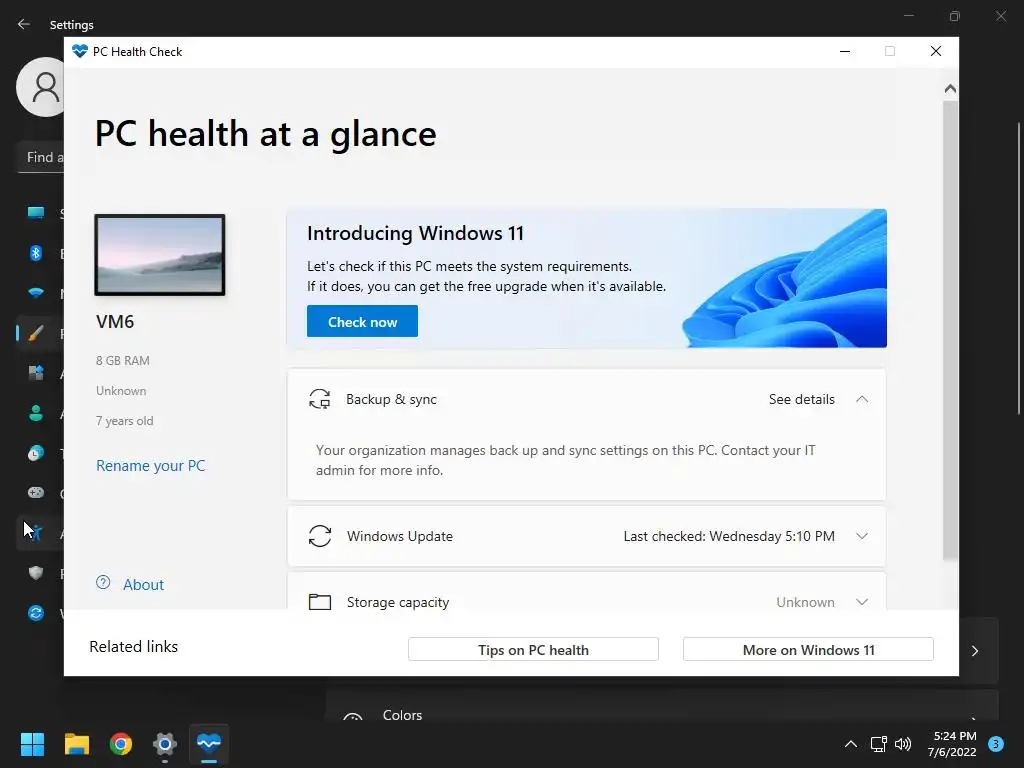Select the Time & language clock icon in Settings
Viewport: 1024px width, 768px height.
pyautogui.click(x=36, y=453)
